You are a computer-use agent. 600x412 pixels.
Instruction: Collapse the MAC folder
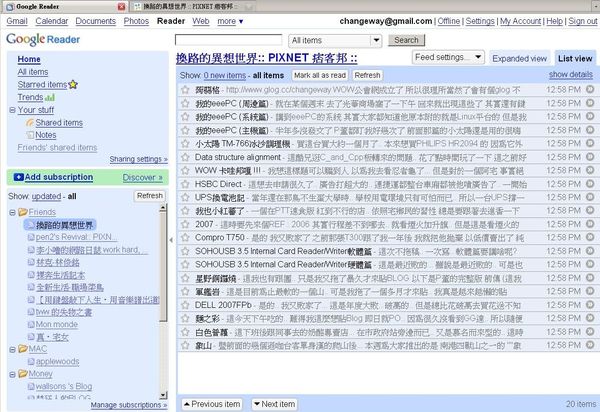pyautogui.click(x=12, y=350)
